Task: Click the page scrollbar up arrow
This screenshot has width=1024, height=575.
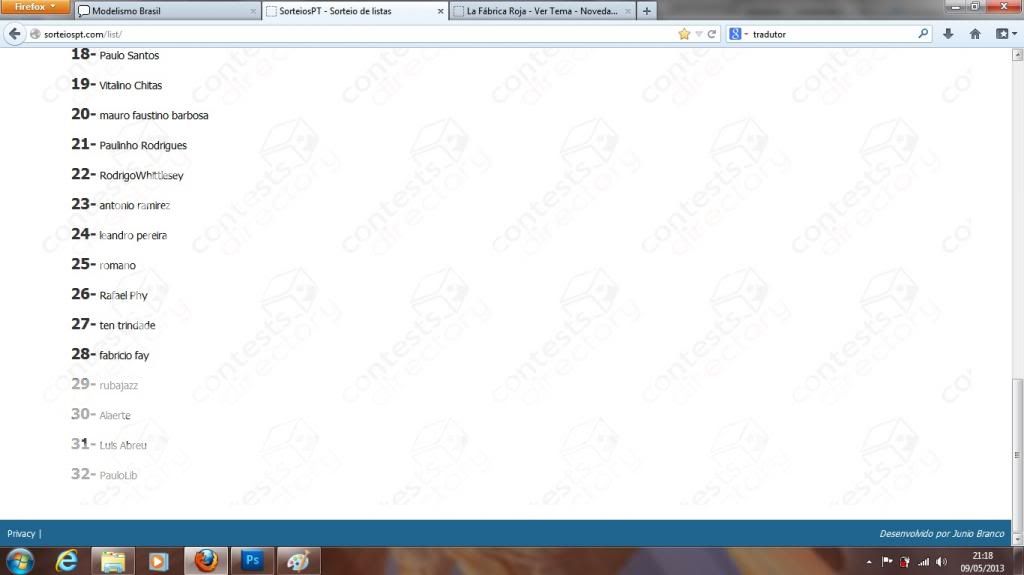Action: click(1017, 56)
